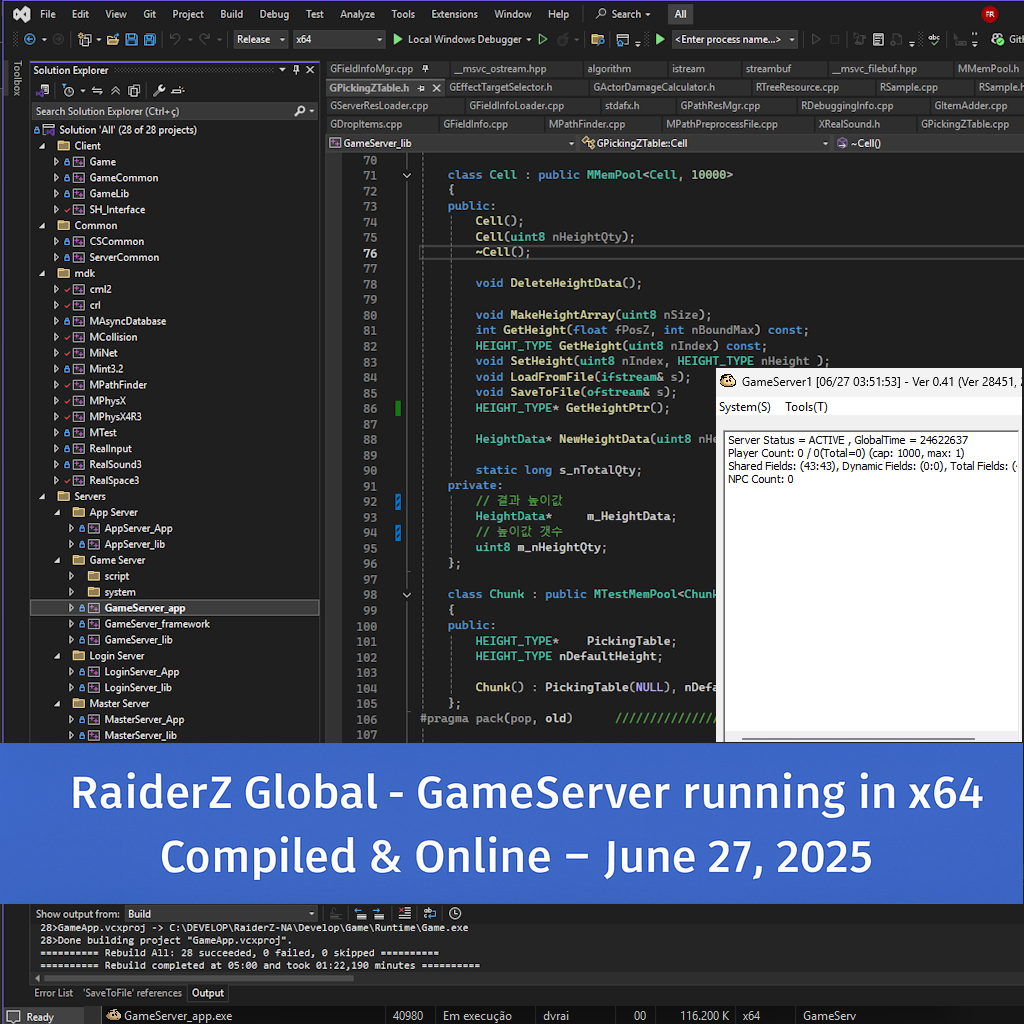This screenshot has height=1024, width=1024.
Task: Switch to the Error List tab
Action: click(x=54, y=993)
